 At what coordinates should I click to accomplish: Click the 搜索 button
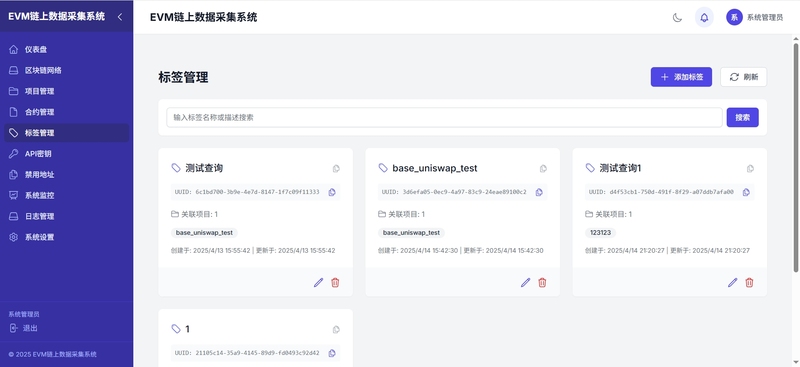point(742,117)
